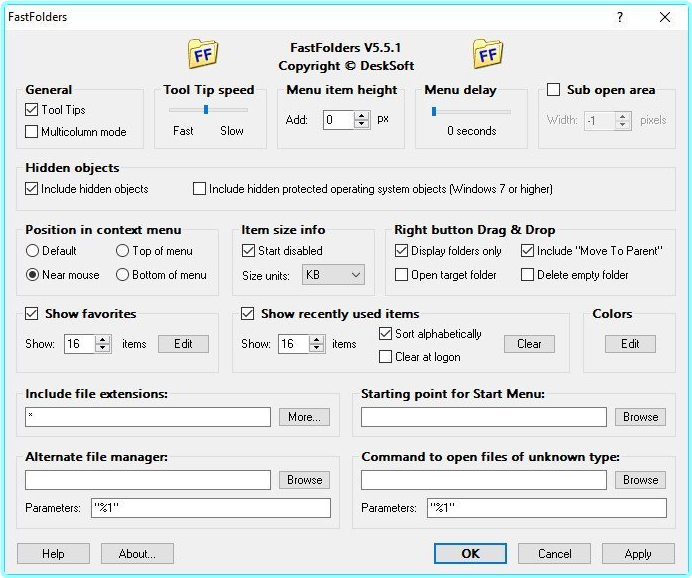This screenshot has width=692, height=578.
Task: Adjust the Tool Tip speed slider
Action: [206, 110]
